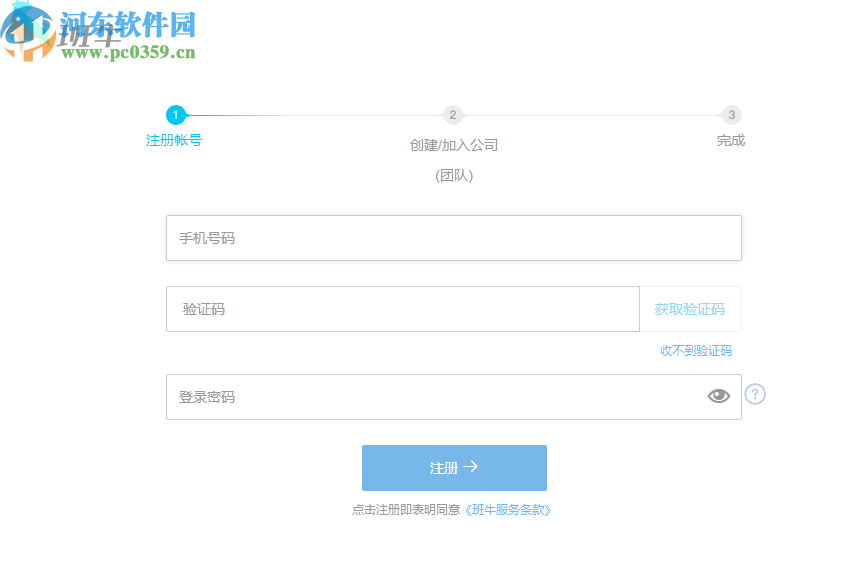The height and width of the screenshot is (562, 850).
Task: Select the step 2 circle indicator
Action: [x=453, y=115]
